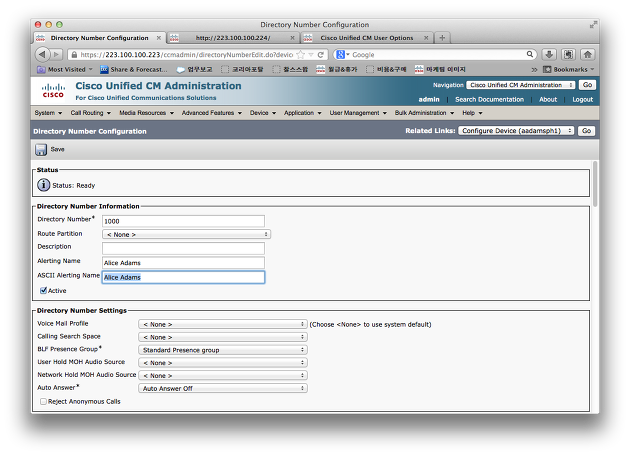Click the Cisco logo

pos(53,90)
